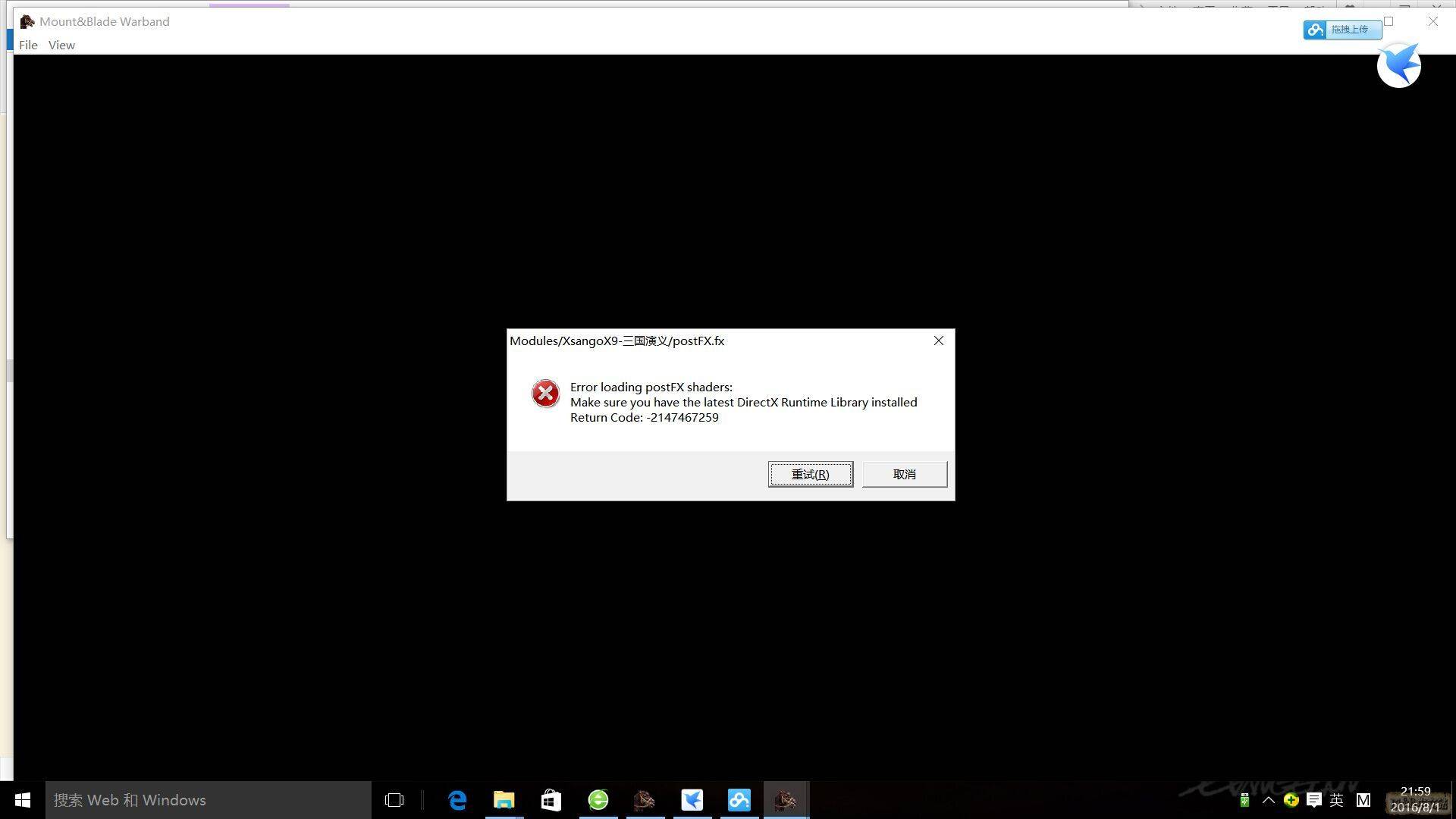Click the green USB device tray icon

1244,800
